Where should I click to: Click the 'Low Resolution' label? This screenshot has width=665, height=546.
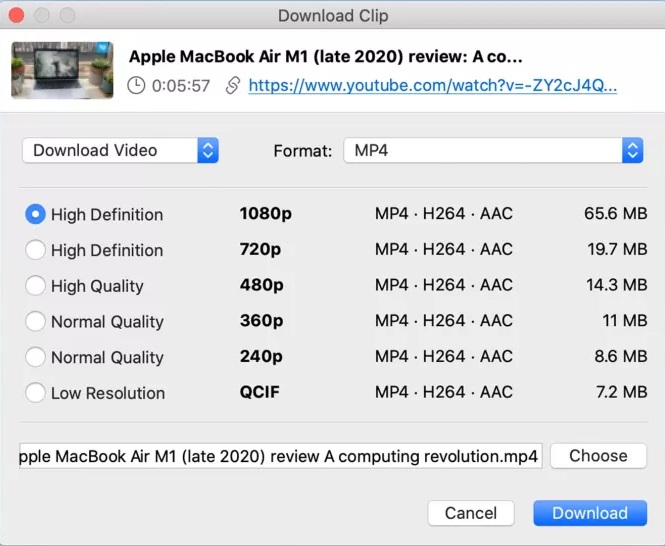tap(108, 393)
